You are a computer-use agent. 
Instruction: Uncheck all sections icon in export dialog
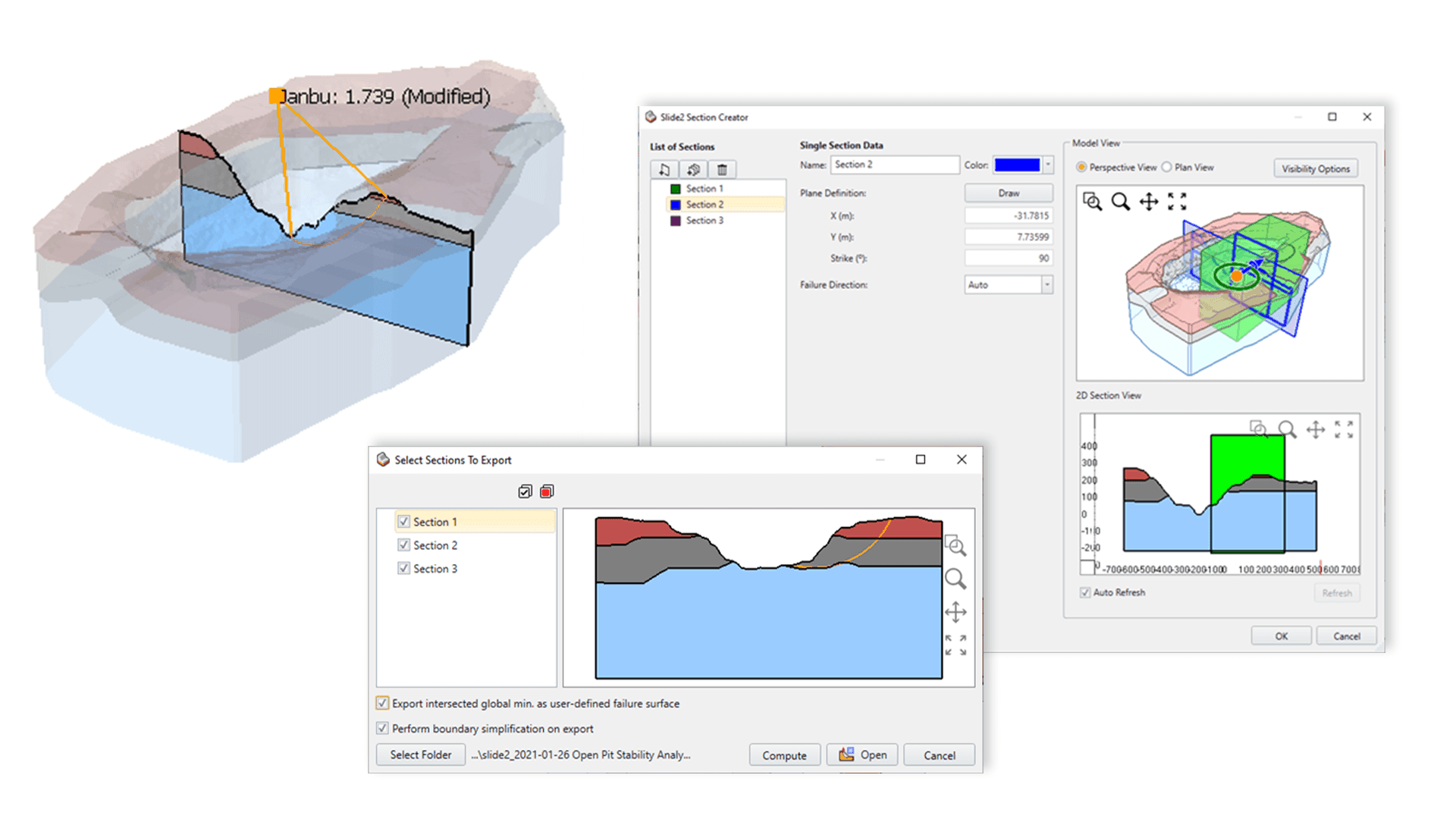547,492
